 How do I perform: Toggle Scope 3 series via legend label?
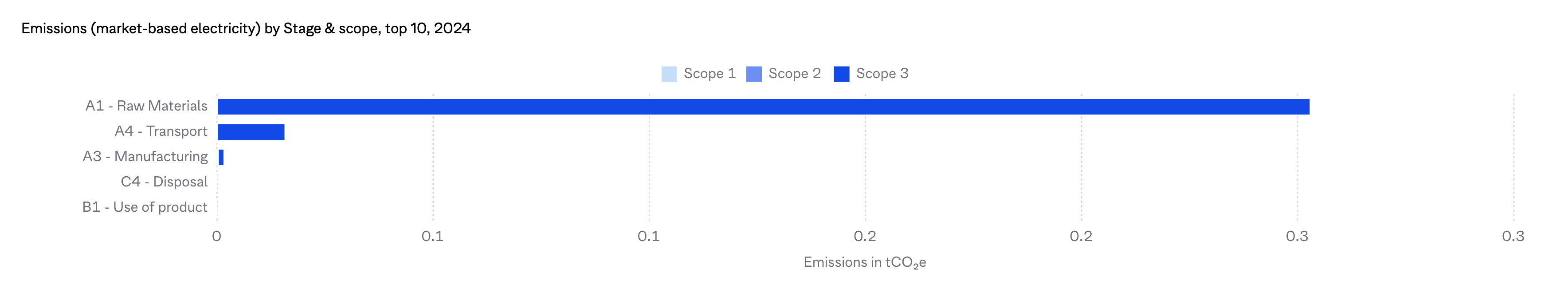tap(882, 74)
